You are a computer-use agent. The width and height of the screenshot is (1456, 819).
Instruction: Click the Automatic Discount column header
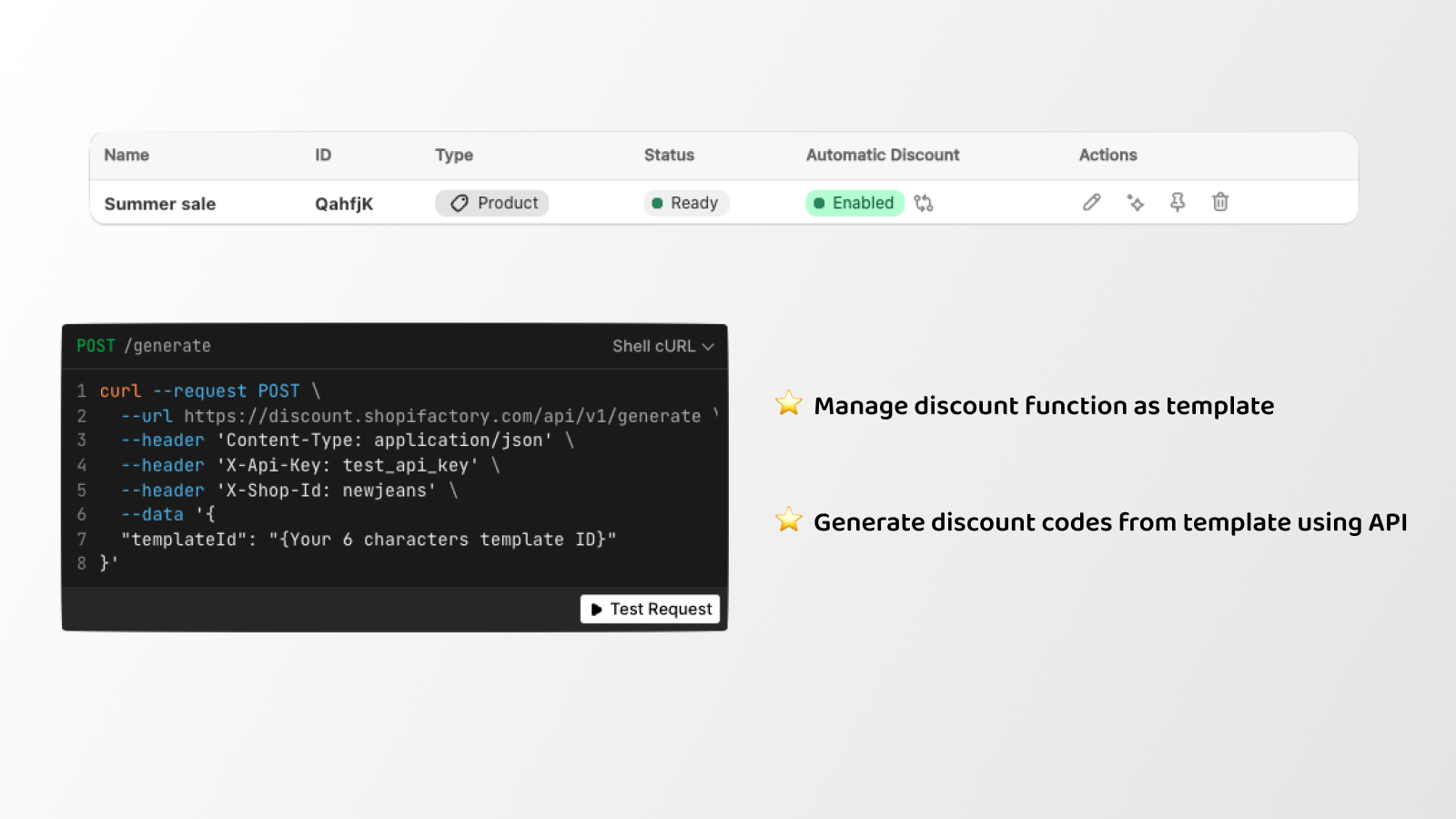coord(882,155)
